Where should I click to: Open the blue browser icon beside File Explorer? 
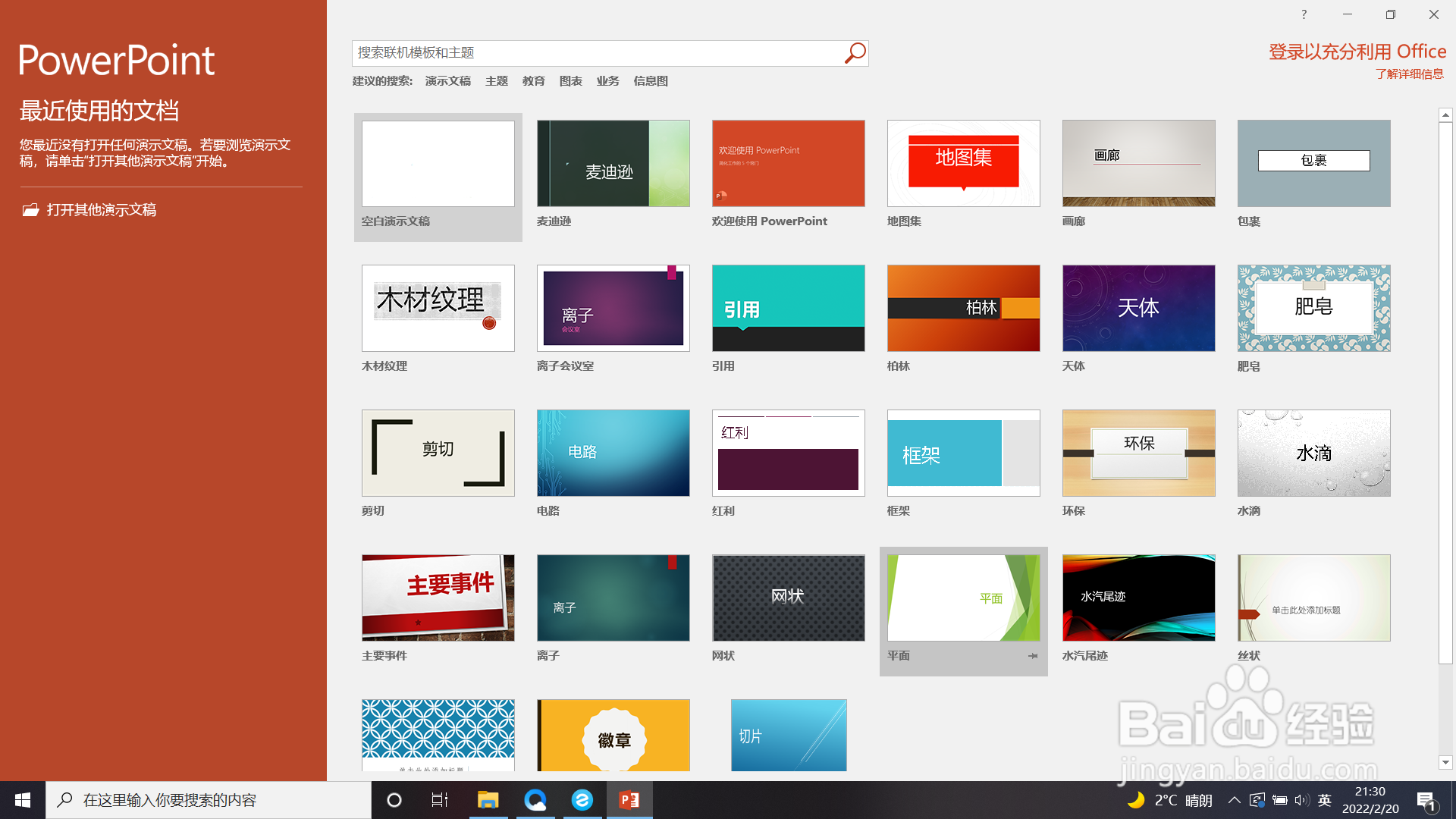tap(535, 800)
